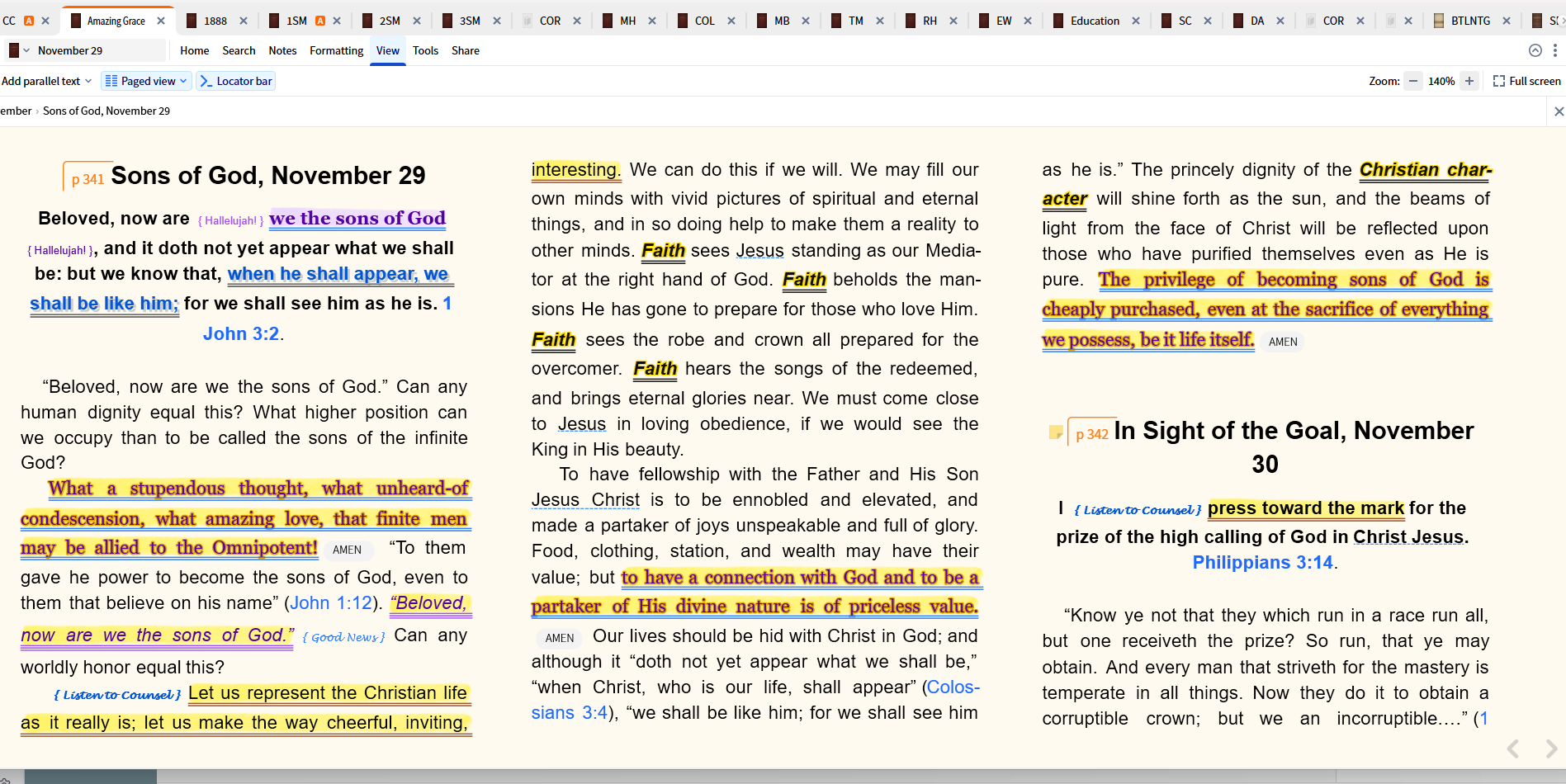This screenshot has height=784, width=1566.
Task: Enter Full screen mode
Action: tap(1526, 81)
